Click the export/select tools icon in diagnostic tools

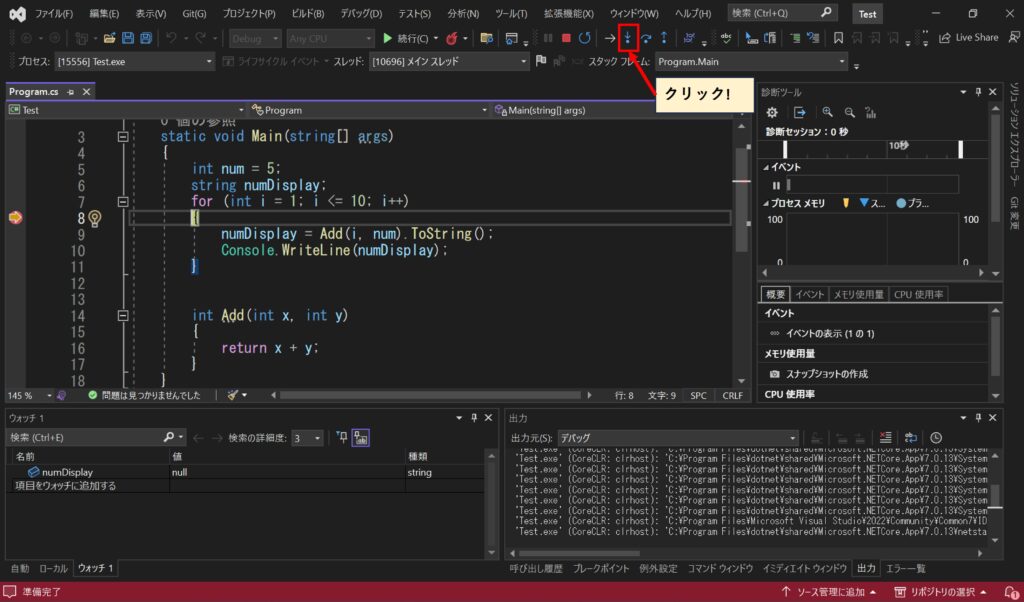pos(799,112)
